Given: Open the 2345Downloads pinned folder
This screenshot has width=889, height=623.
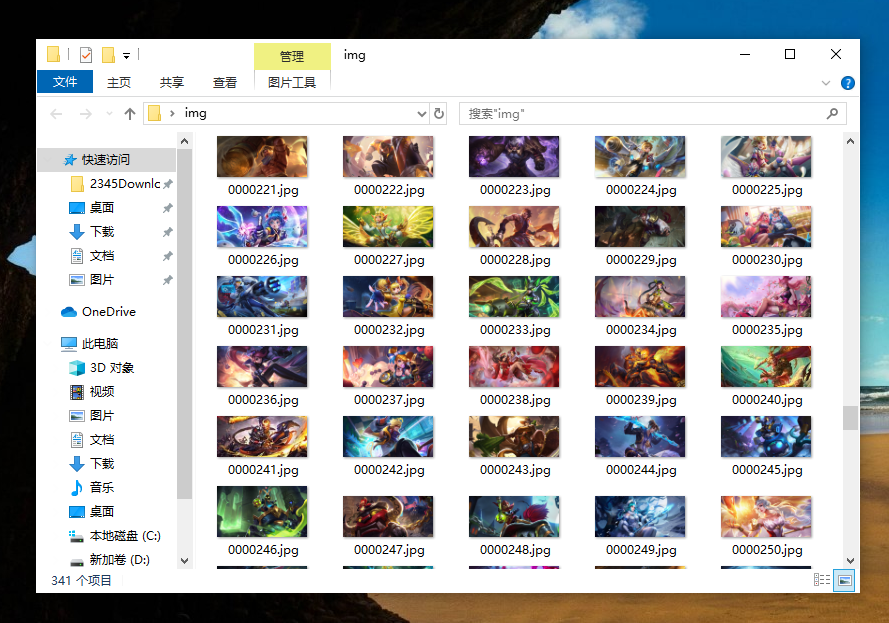Looking at the screenshot, I should click(125, 184).
